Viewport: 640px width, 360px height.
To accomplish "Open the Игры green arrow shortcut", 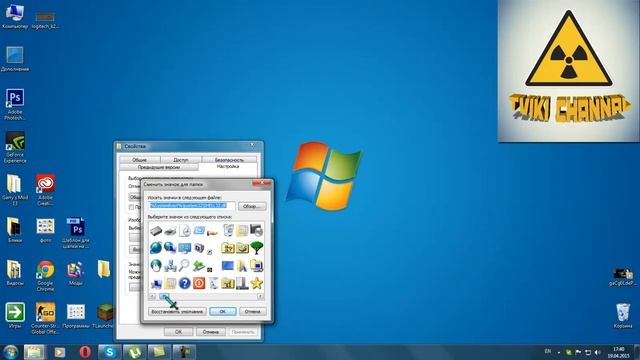I will click(x=15, y=316).
